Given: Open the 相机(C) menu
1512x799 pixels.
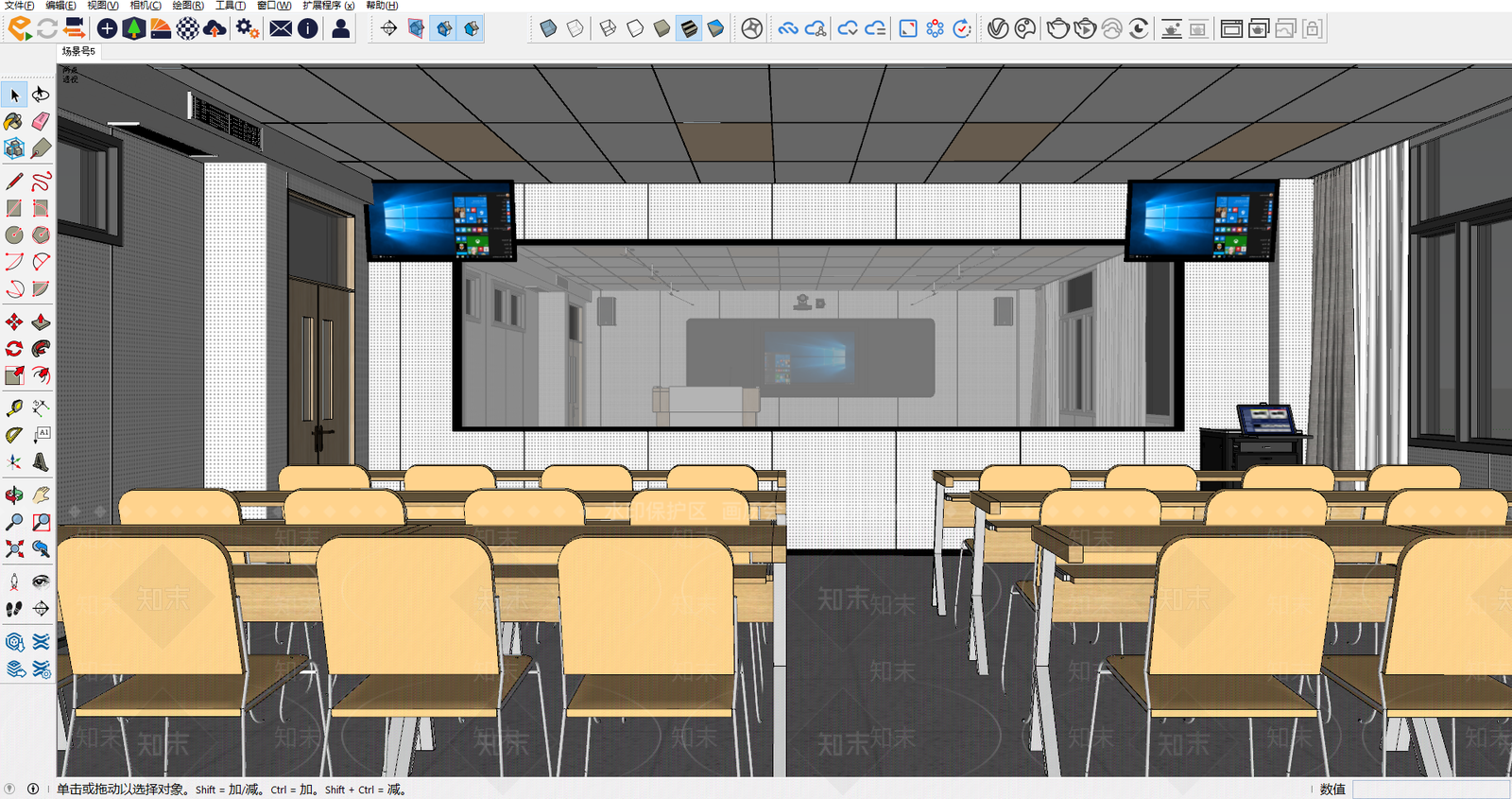Looking at the screenshot, I should pos(146,6).
